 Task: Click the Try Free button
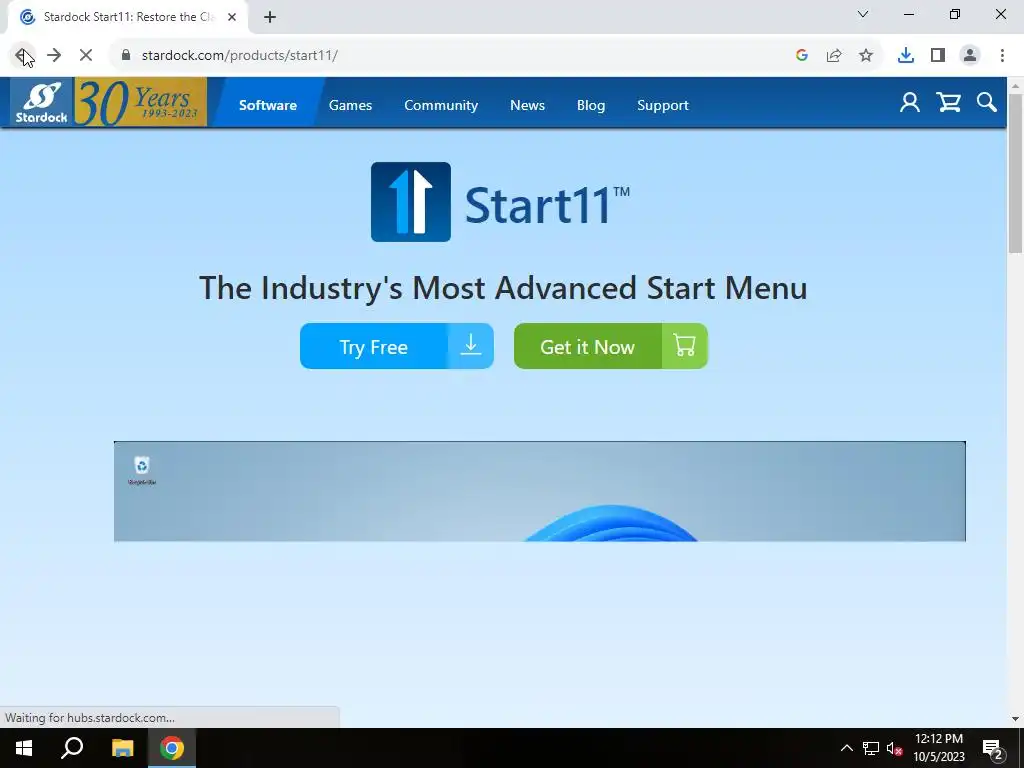(396, 346)
